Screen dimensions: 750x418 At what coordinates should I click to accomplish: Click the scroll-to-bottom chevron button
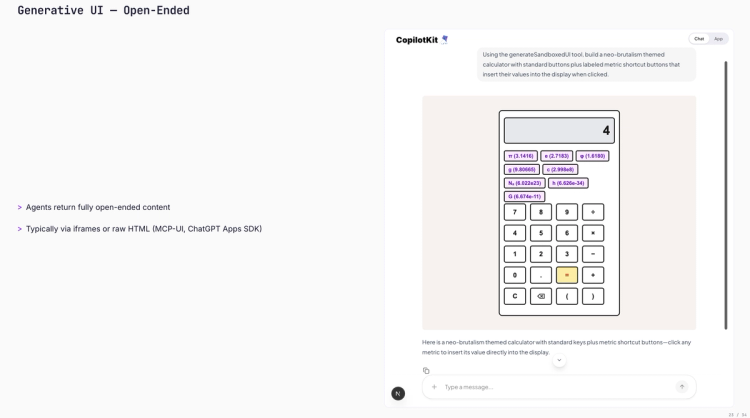click(559, 360)
